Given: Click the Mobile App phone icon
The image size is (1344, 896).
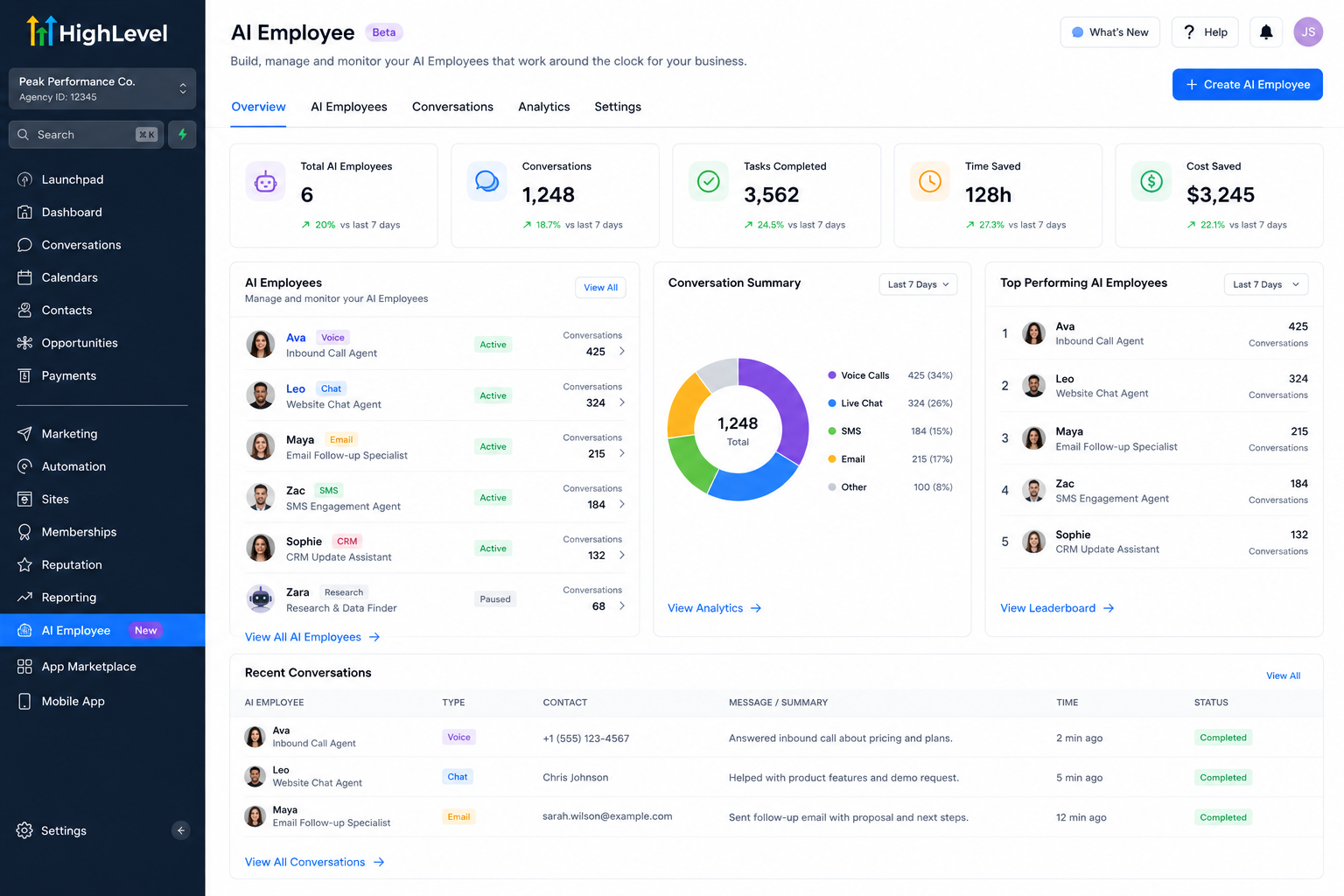Looking at the screenshot, I should pos(24,702).
